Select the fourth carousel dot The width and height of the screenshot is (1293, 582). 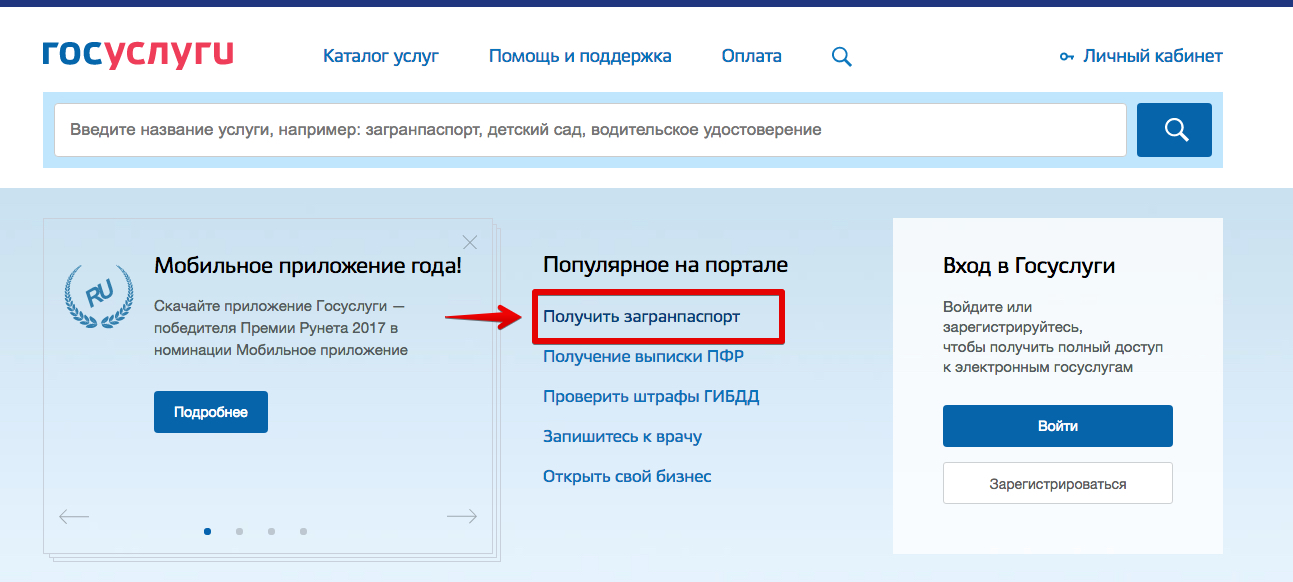[303, 531]
